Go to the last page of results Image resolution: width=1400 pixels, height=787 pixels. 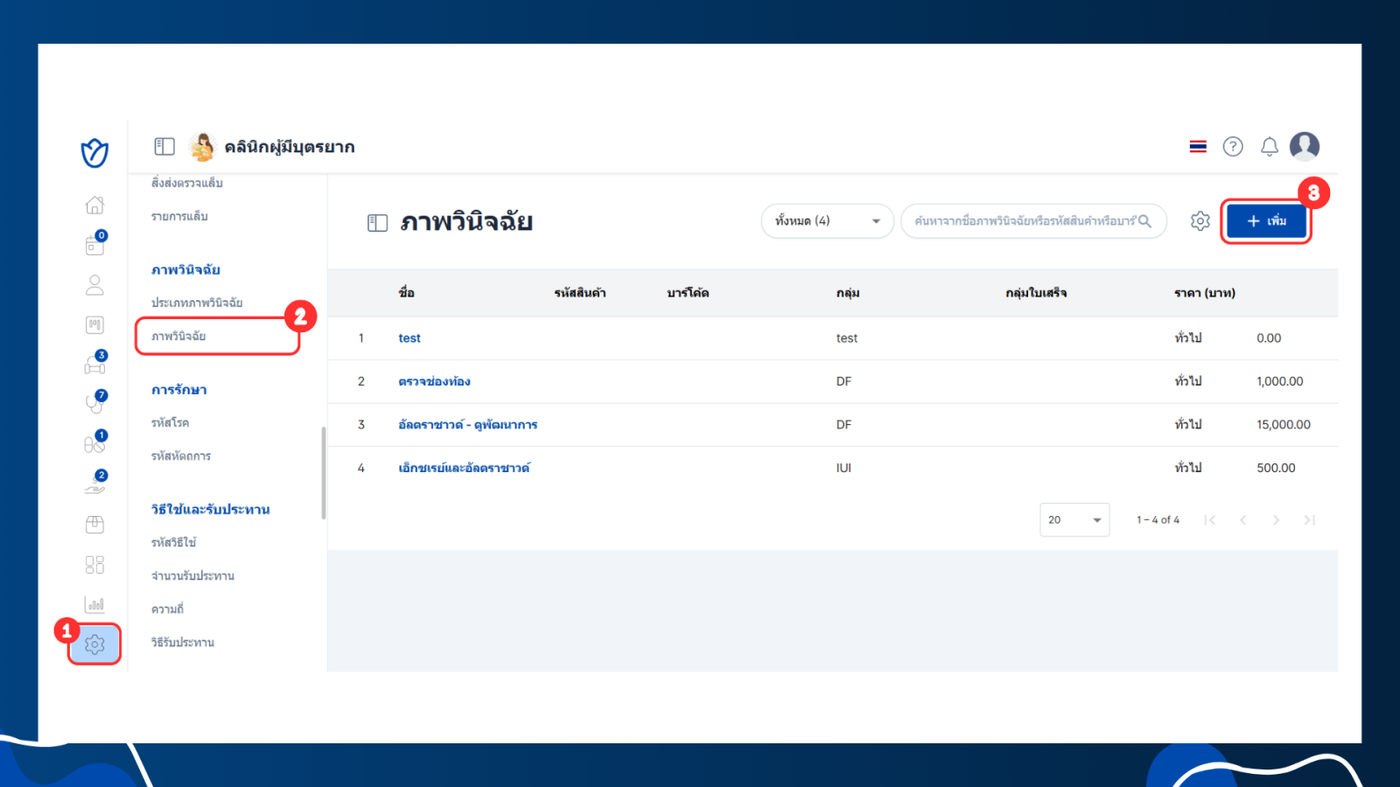(1309, 520)
